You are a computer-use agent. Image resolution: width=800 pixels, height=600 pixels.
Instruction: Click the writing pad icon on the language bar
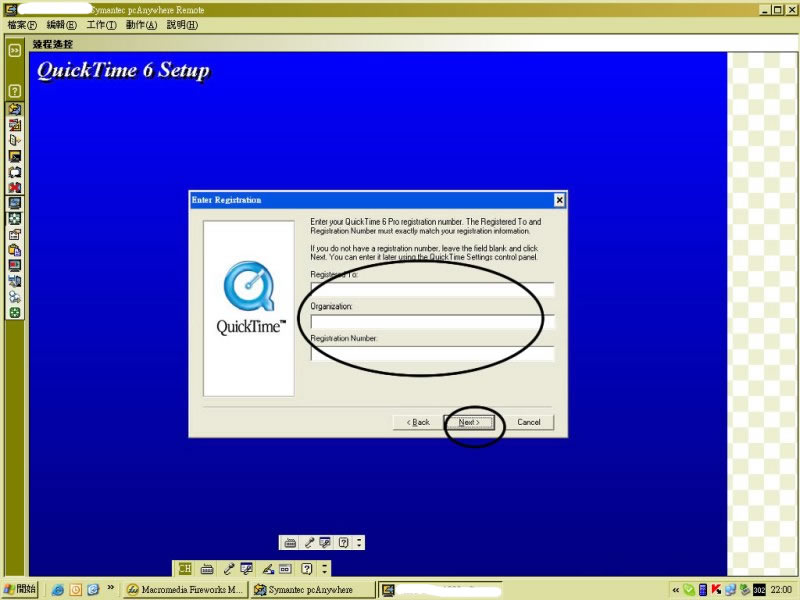click(x=285, y=568)
